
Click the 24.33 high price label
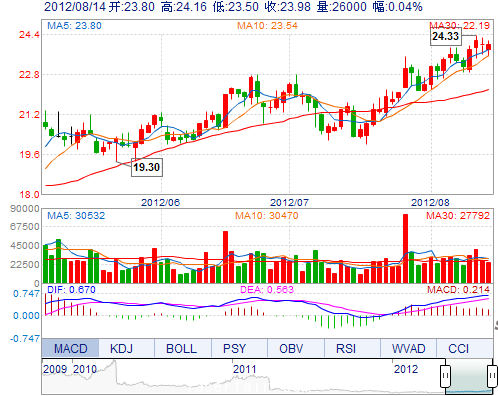point(446,36)
